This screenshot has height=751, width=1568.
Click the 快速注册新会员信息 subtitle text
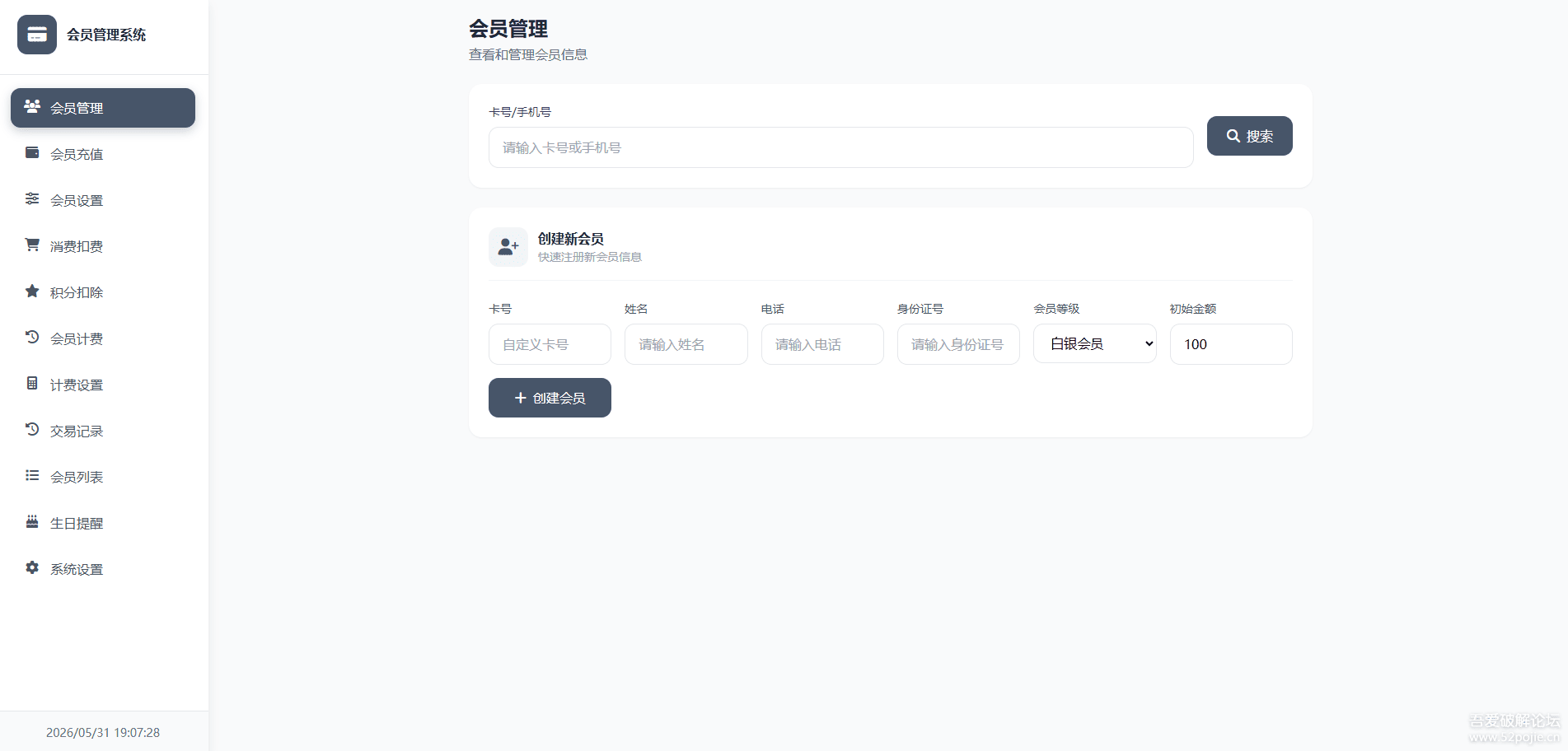pyautogui.click(x=590, y=257)
